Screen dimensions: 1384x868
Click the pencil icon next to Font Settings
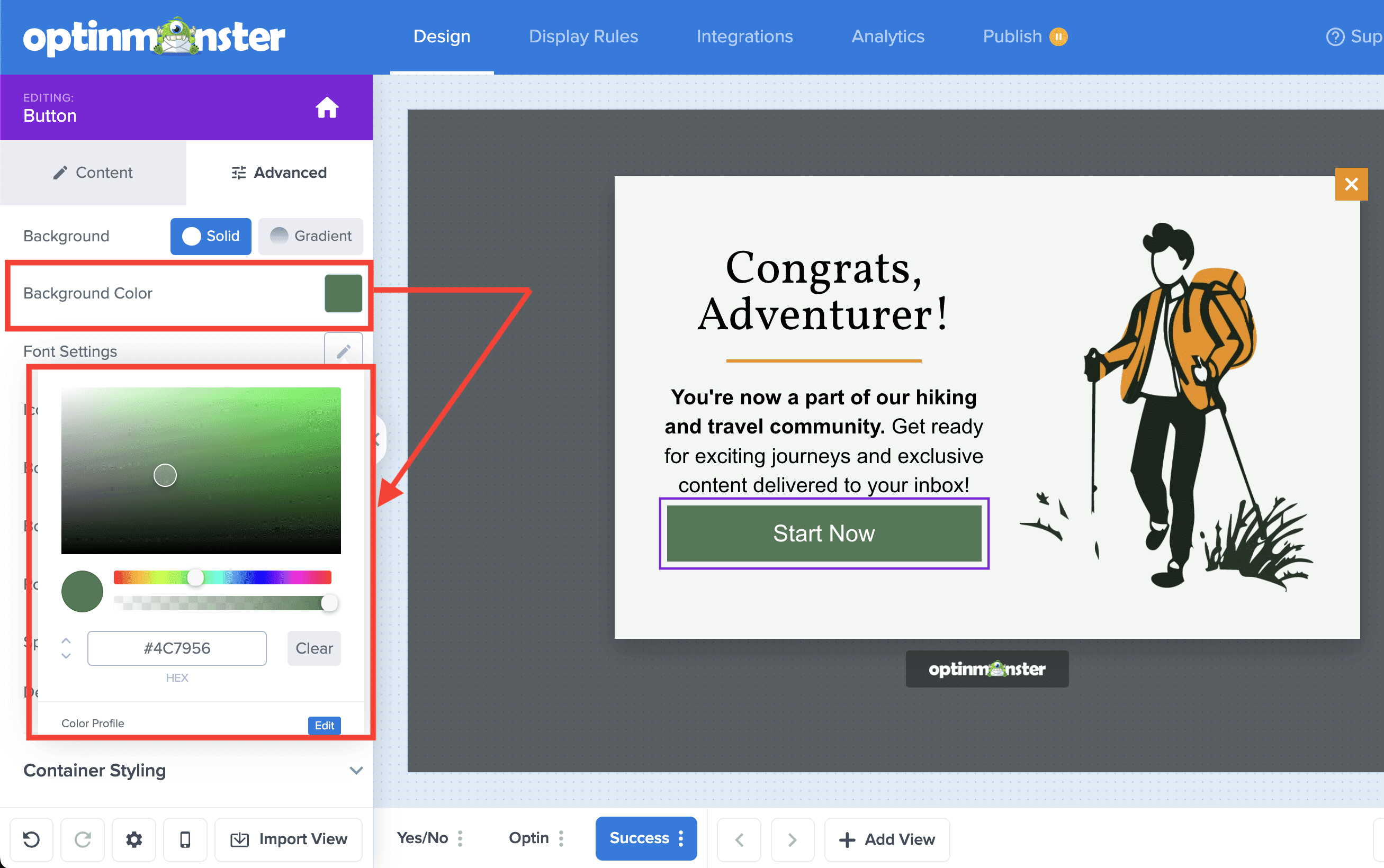click(x=343, y=350)
